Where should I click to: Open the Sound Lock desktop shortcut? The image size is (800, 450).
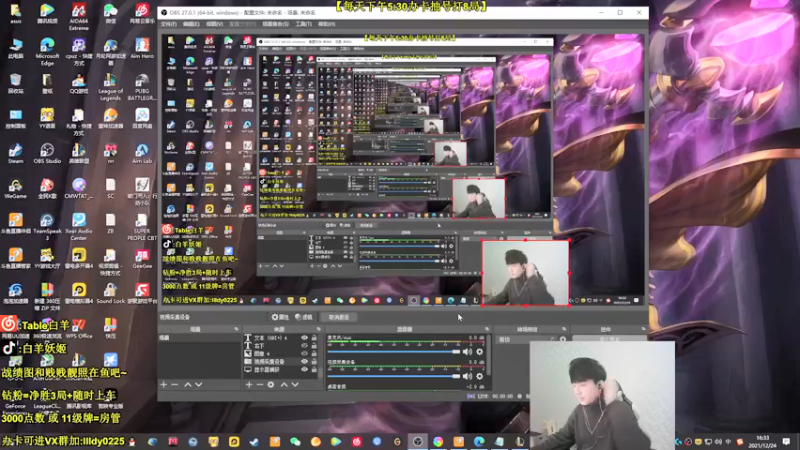(110, 293)
